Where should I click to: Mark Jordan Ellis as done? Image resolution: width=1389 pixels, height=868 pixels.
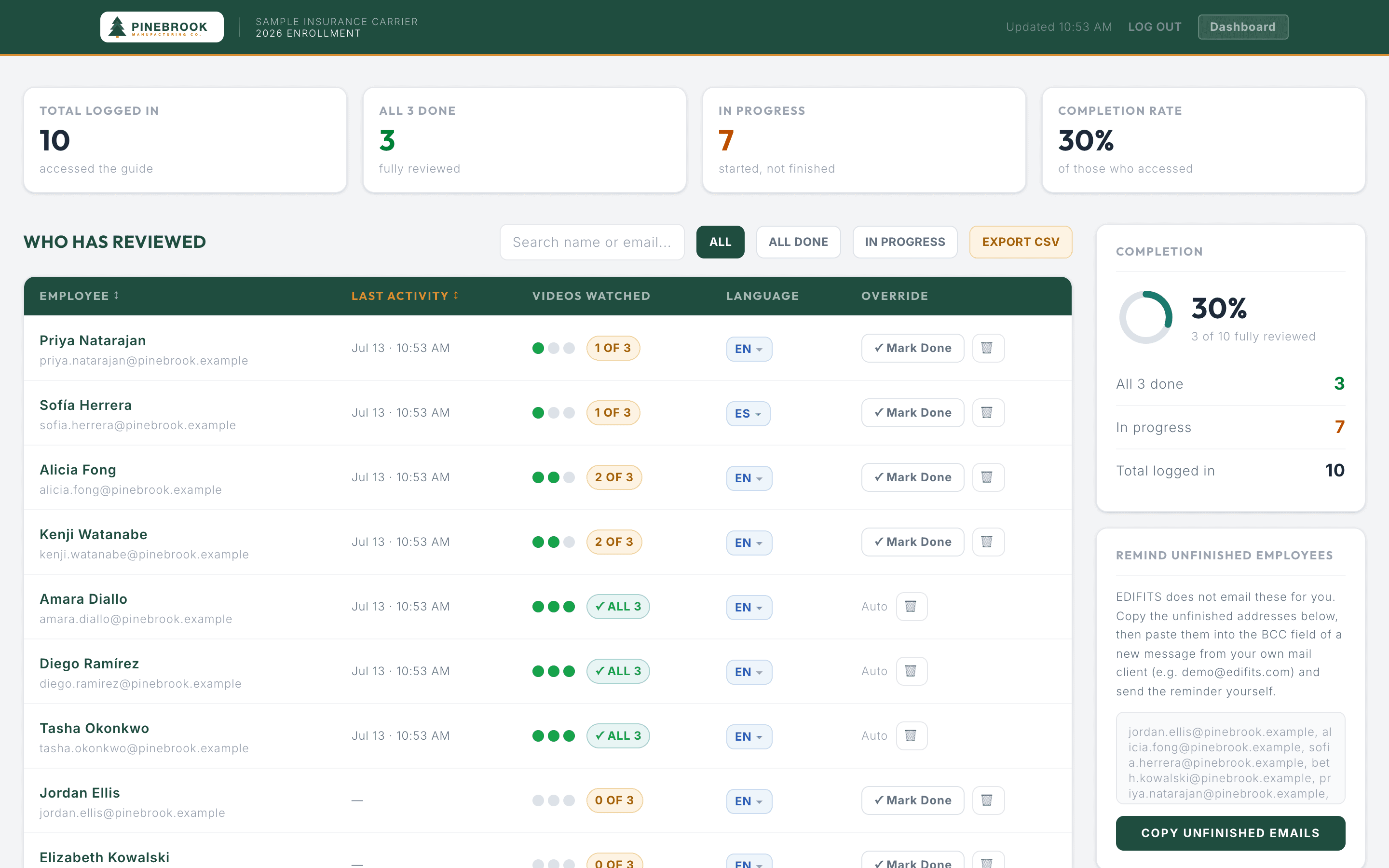[x=912, y=800]
